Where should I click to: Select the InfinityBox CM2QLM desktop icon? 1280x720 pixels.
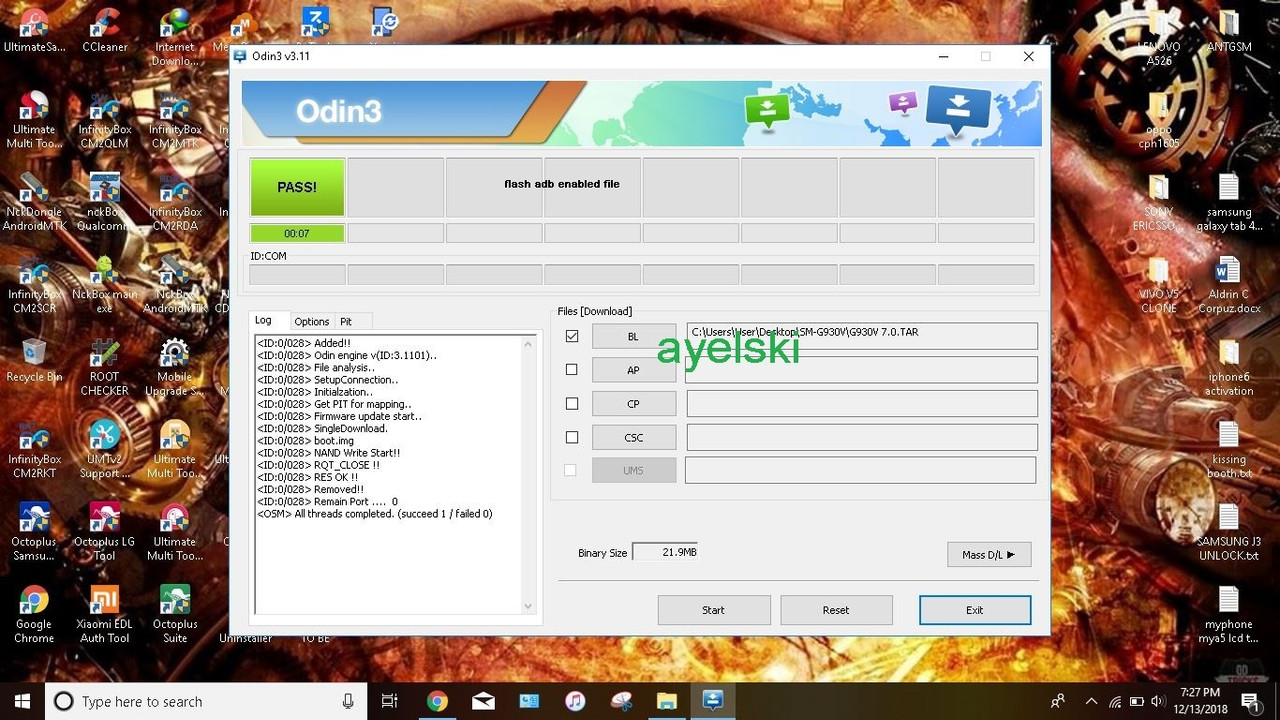105,120
